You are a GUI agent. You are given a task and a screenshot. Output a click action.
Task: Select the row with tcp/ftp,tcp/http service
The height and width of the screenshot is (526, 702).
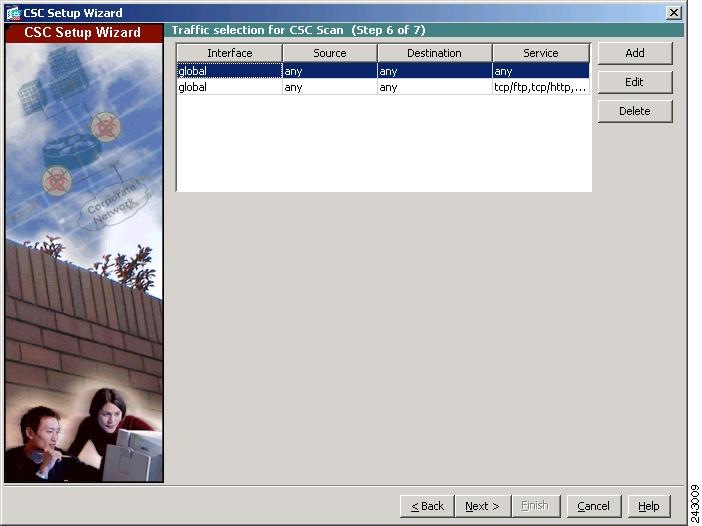383,87
